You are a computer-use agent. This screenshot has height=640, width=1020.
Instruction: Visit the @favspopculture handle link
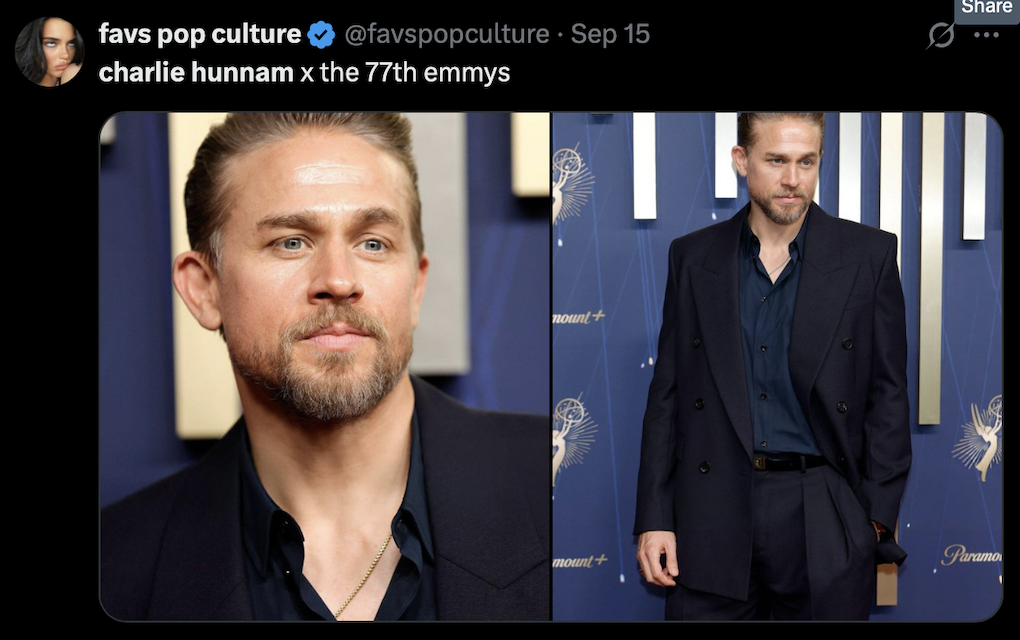[447, 34]
